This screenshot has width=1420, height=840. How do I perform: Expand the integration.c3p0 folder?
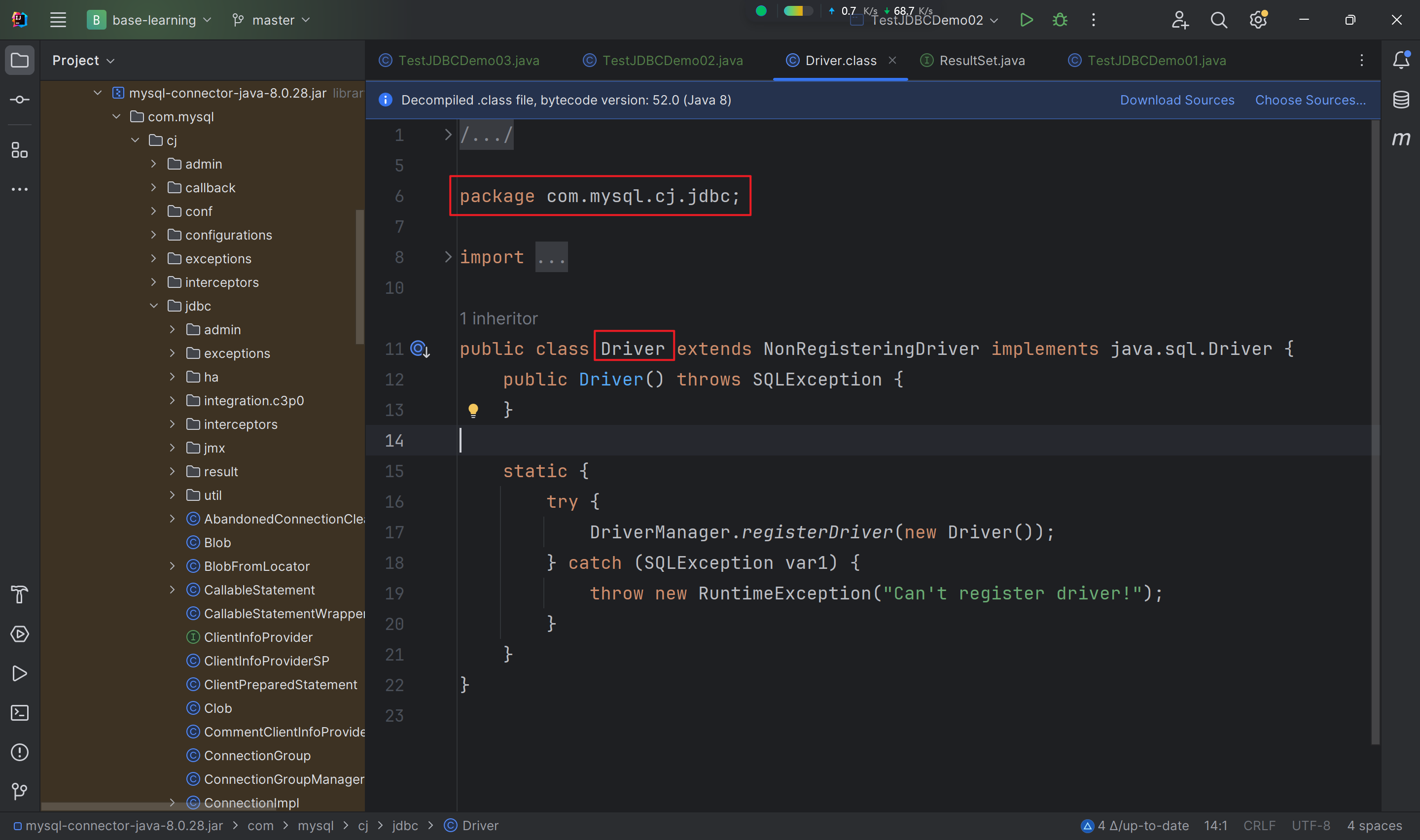coord(172,400)
